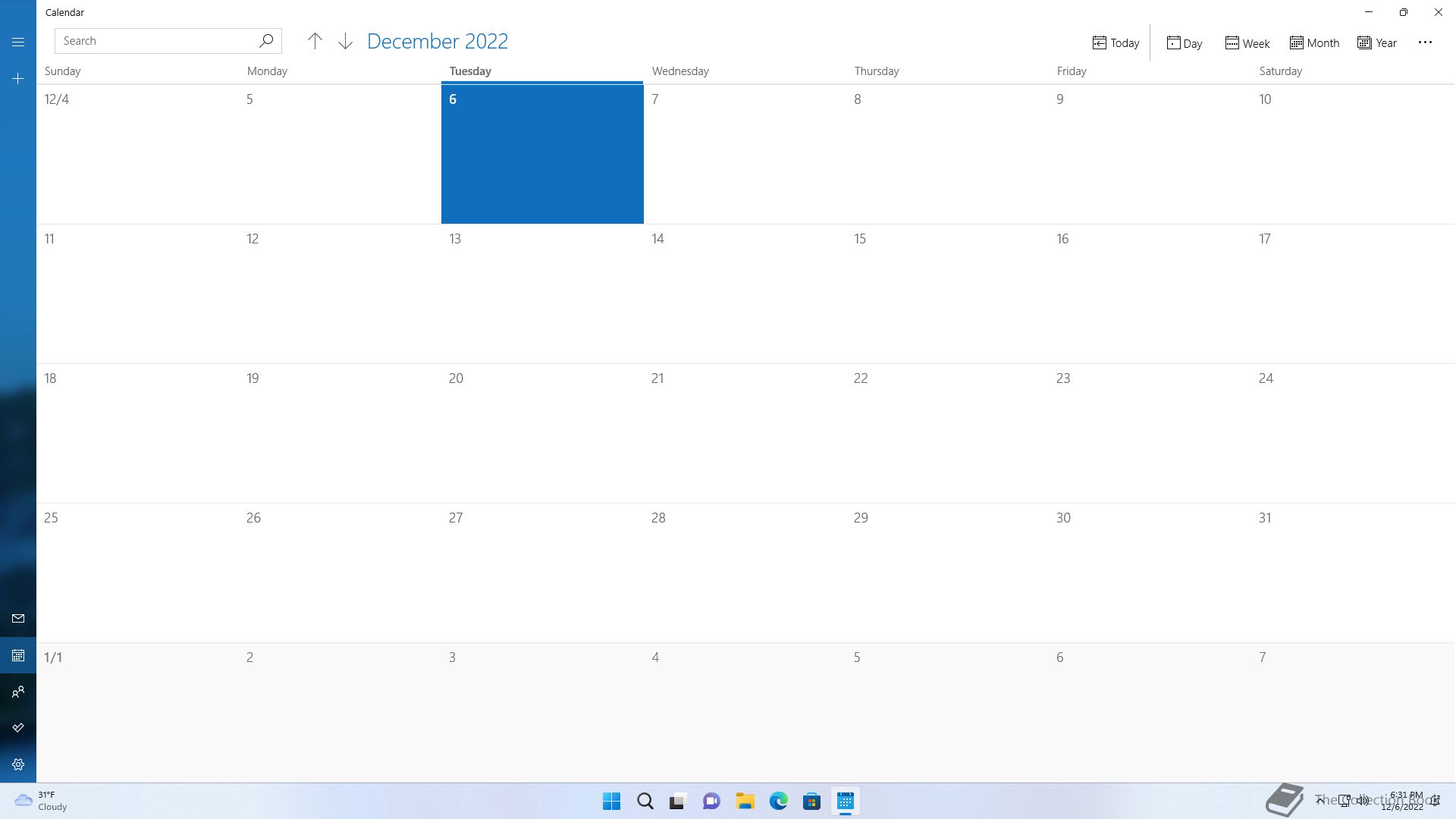1456x819 pixels.
Task: Go to previous month with the up arrow
Action: tap(315, 41)
